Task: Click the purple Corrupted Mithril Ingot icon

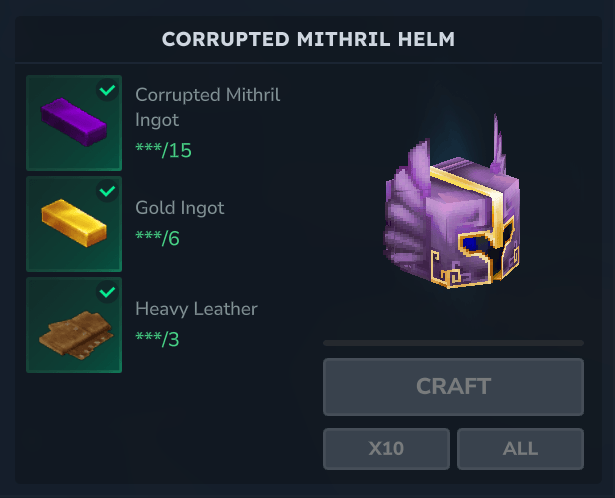Action: pos(74,122)
